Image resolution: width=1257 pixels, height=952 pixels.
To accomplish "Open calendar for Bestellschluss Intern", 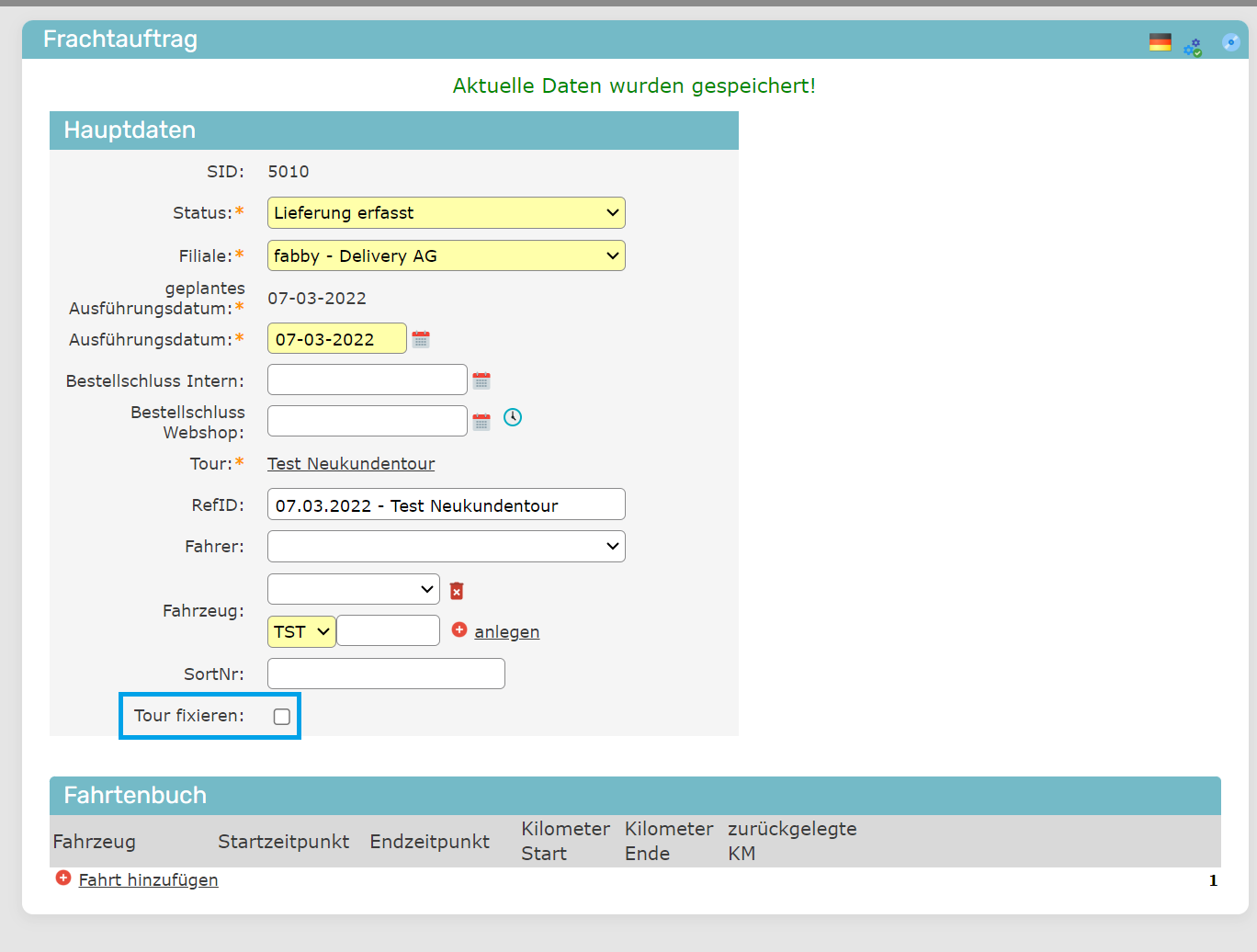I will 481,380.
